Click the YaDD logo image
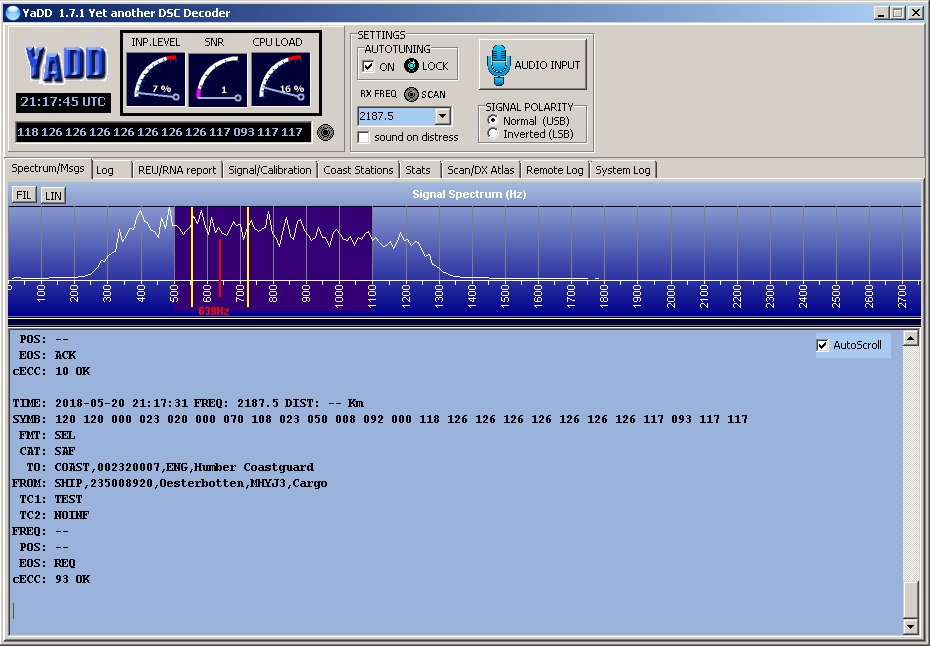 coord(66,63)
